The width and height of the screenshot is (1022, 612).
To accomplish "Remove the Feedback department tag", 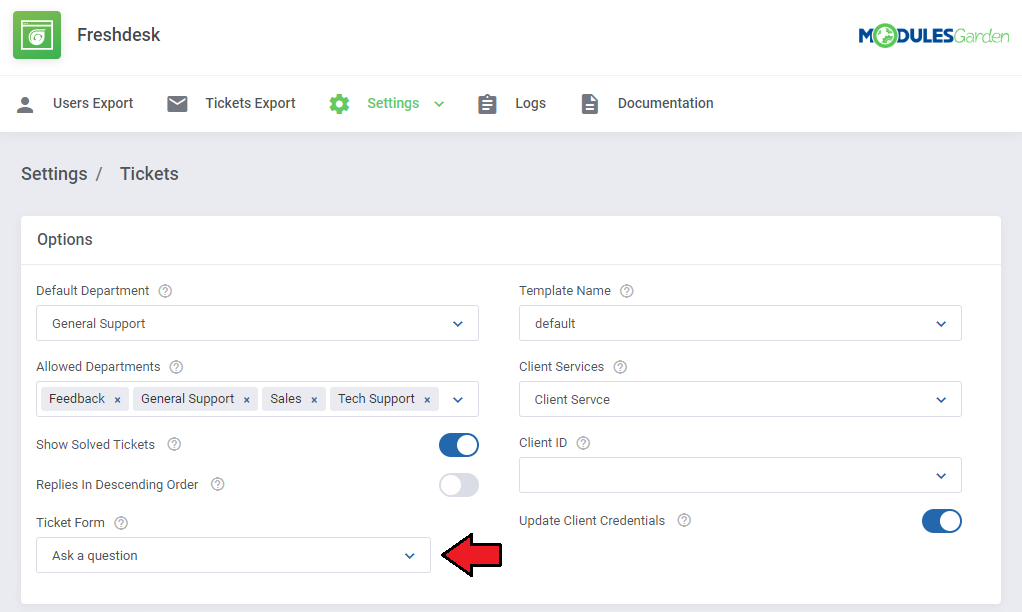I will pyautogui.click(x=117, y=400).
